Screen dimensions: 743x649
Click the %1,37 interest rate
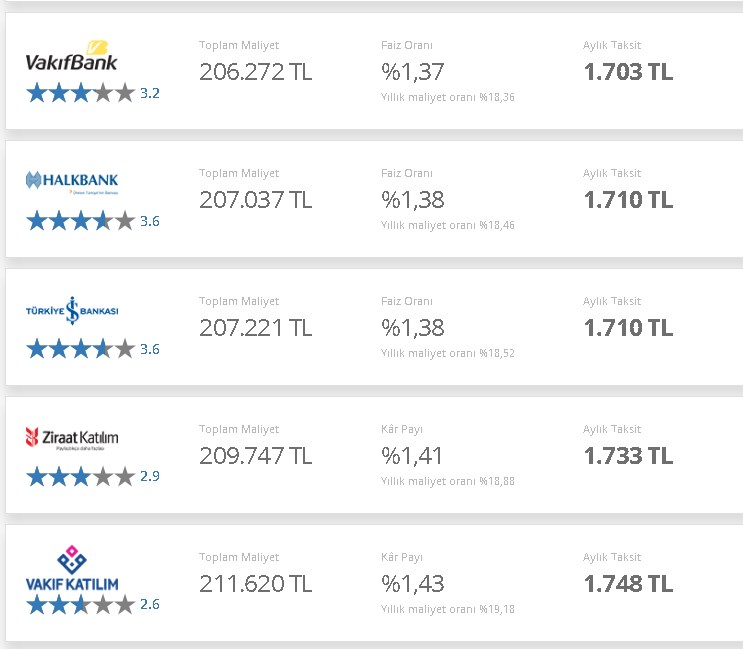point(413,72)
